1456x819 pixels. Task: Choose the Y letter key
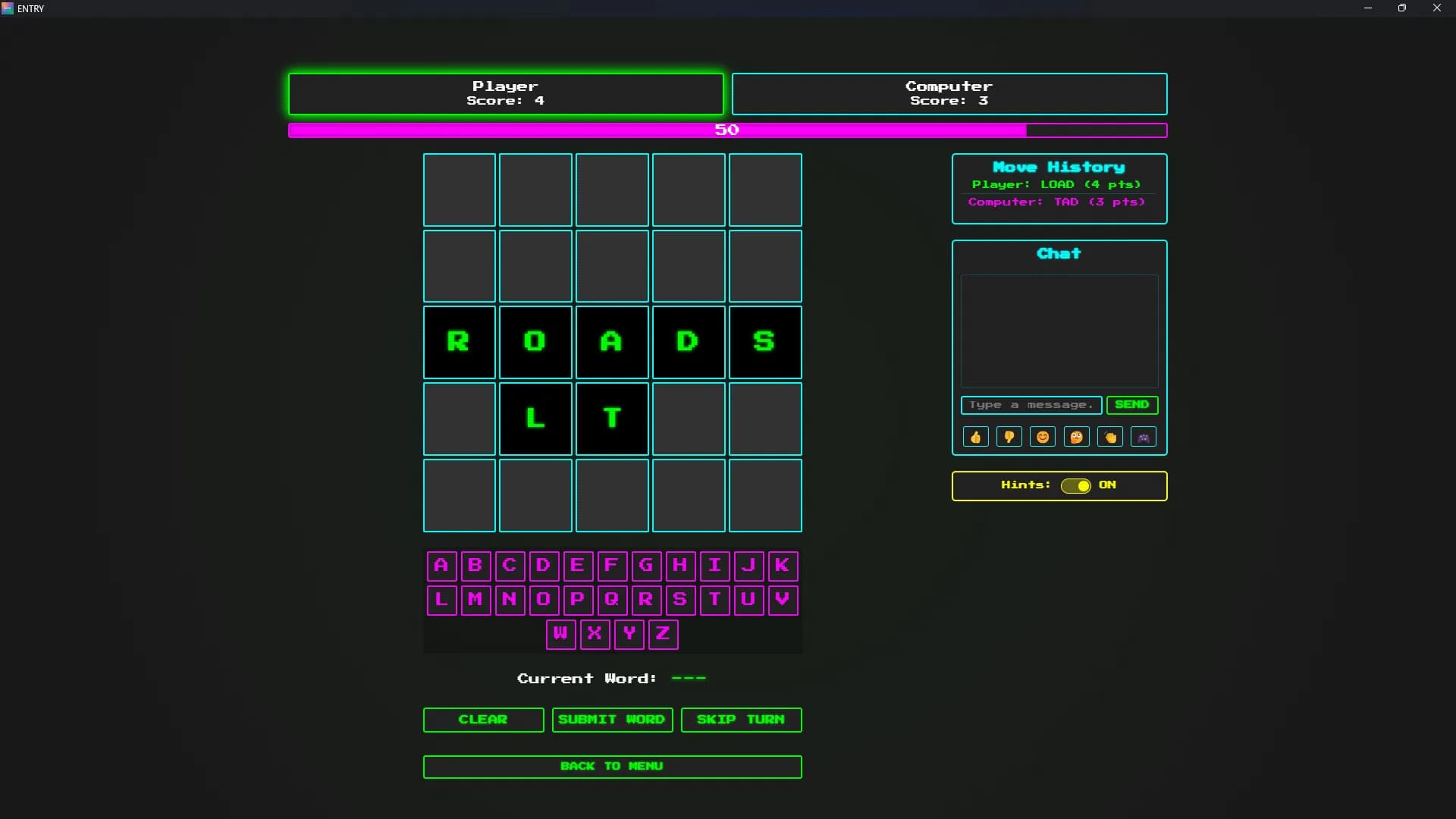coord(629,634)
